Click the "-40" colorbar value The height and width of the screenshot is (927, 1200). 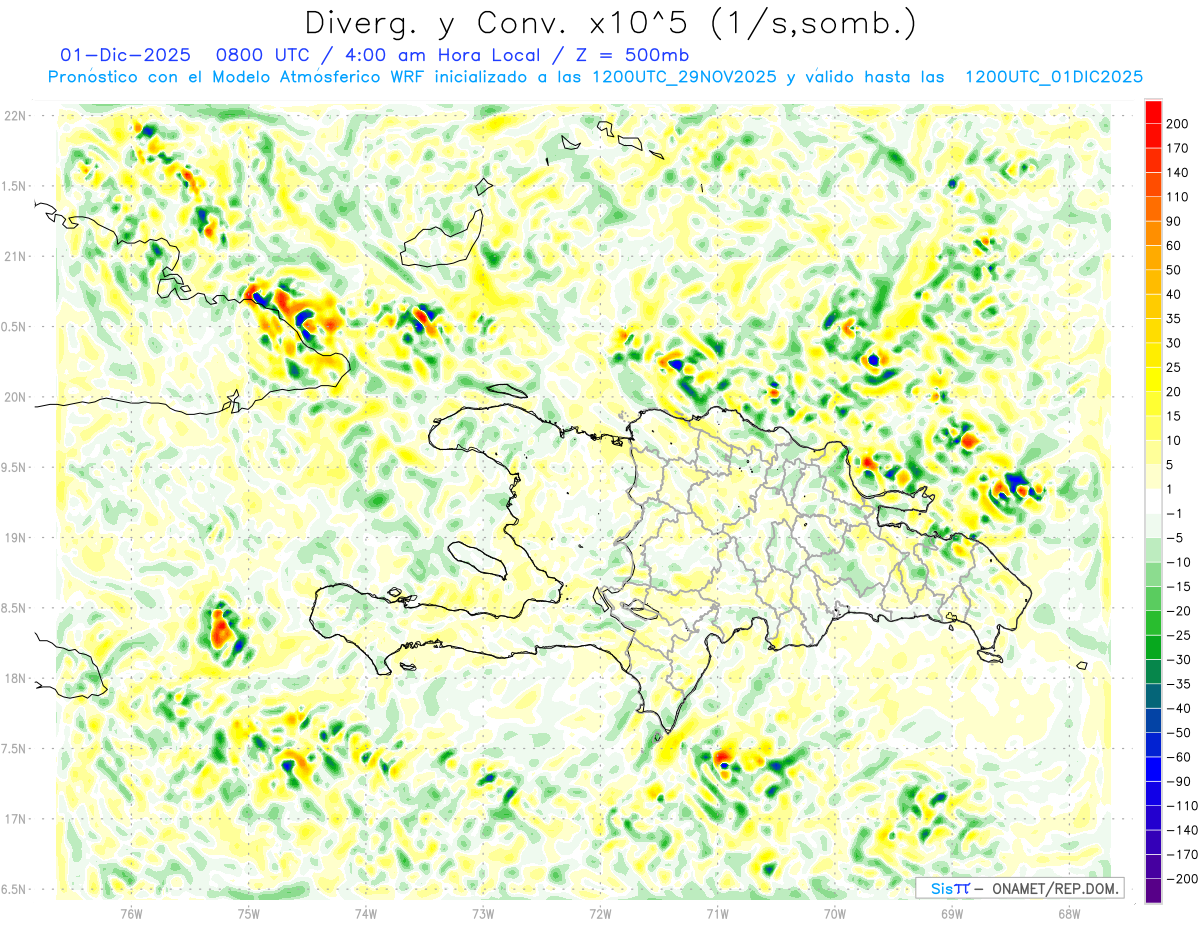point(1178,708)
